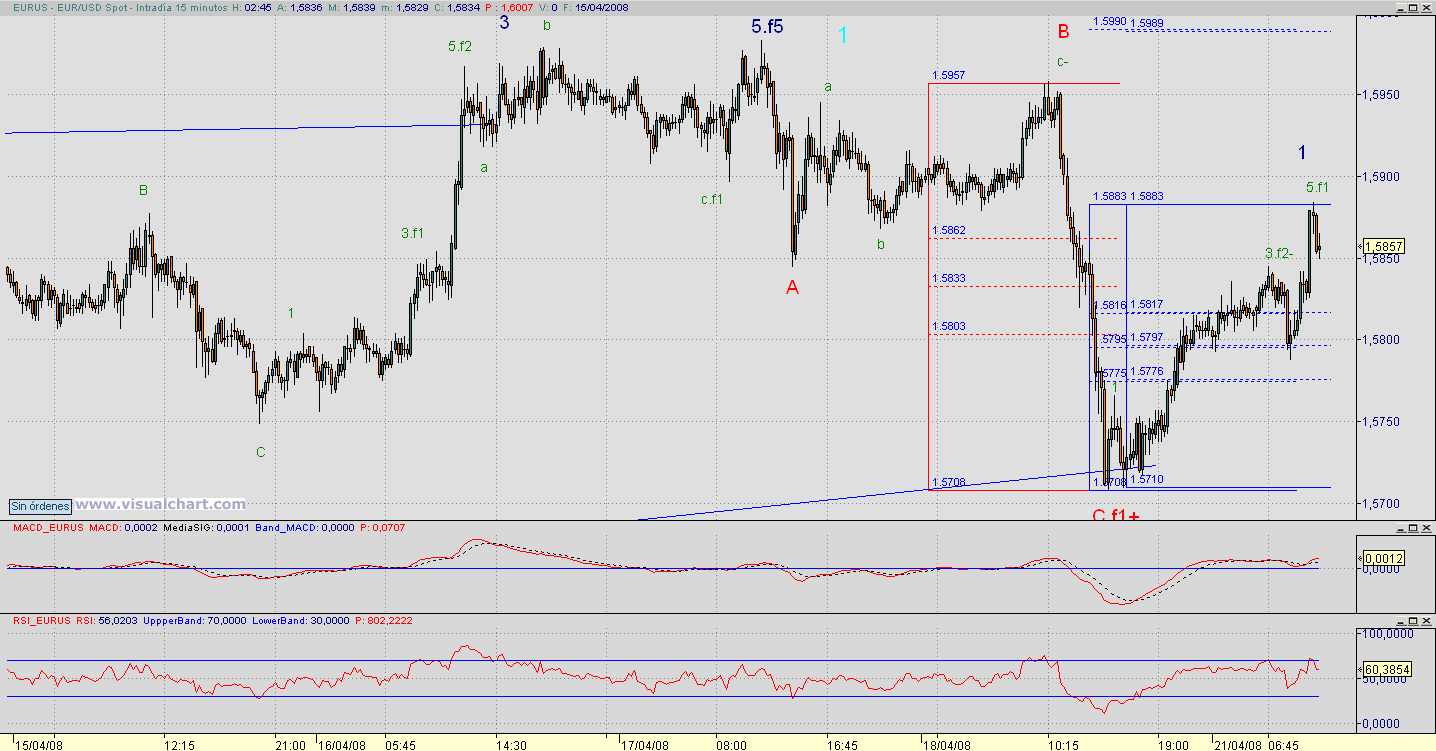Select the green "c-" wave label
This screenshot has height=751, width=1436.
1063,62
